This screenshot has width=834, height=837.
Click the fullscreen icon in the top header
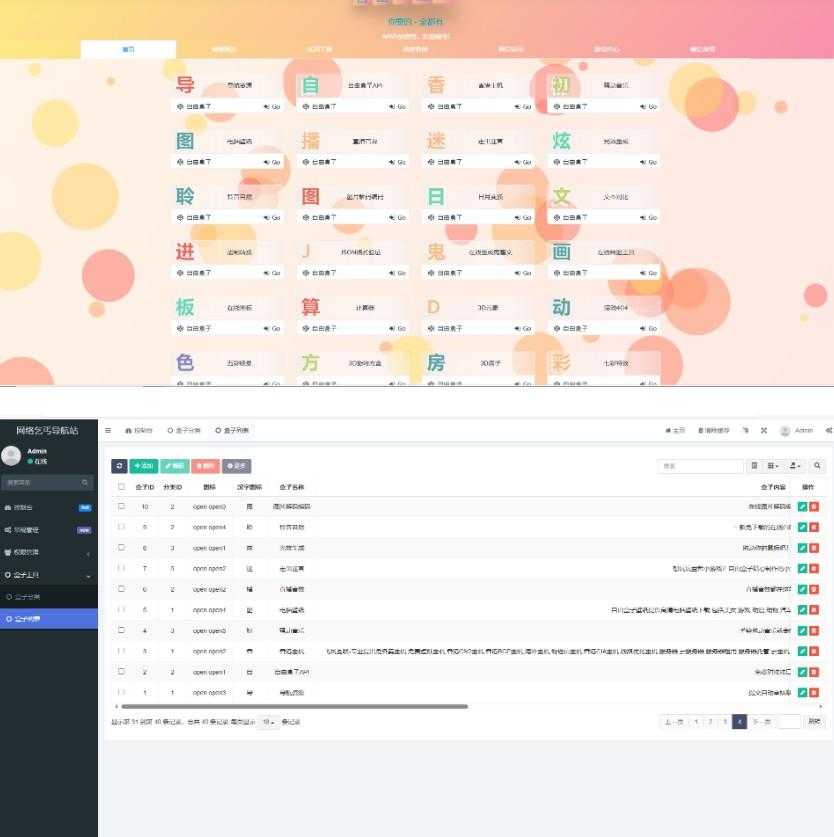tap(762, 429)
